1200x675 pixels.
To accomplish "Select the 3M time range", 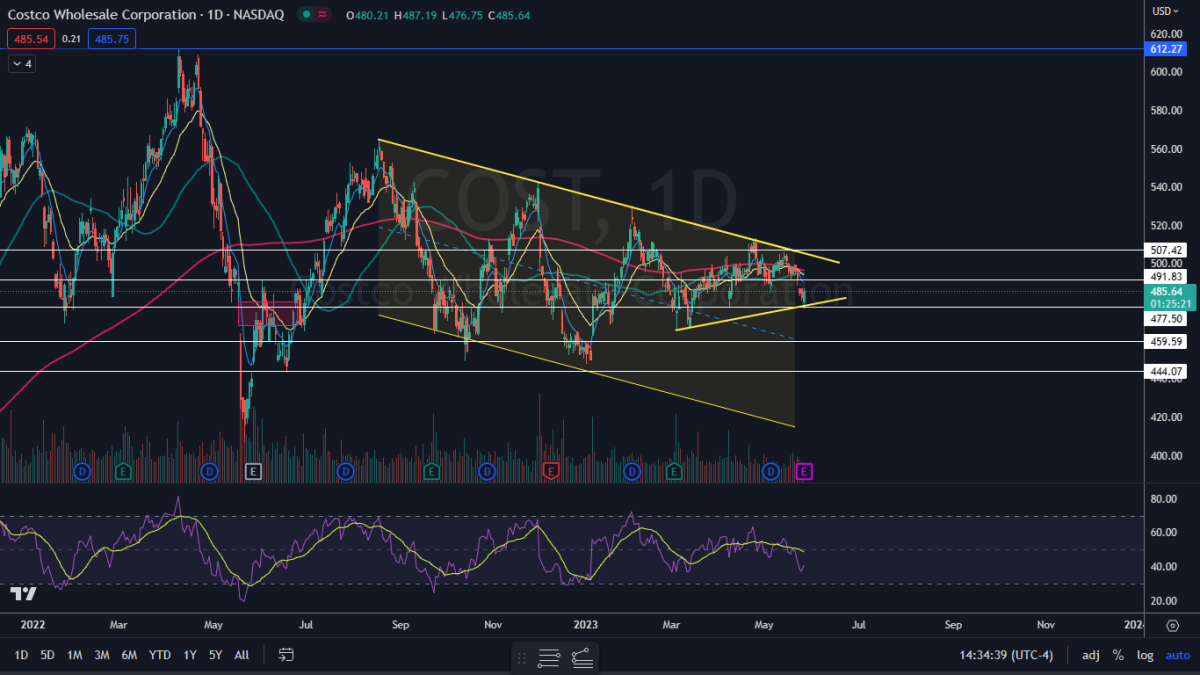I will tap(101, 656).
